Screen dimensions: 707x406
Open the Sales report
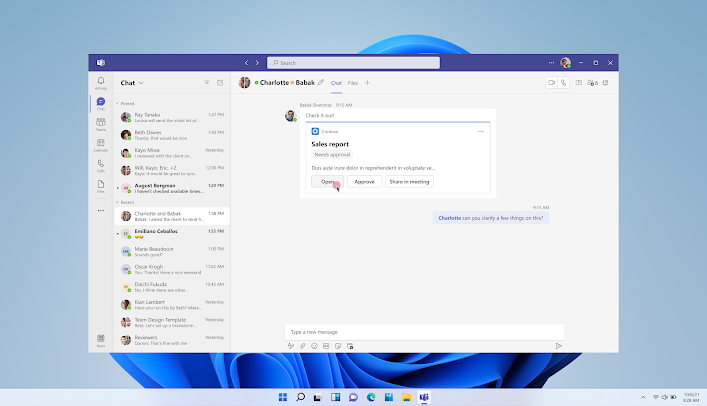[x=327, y=181]
